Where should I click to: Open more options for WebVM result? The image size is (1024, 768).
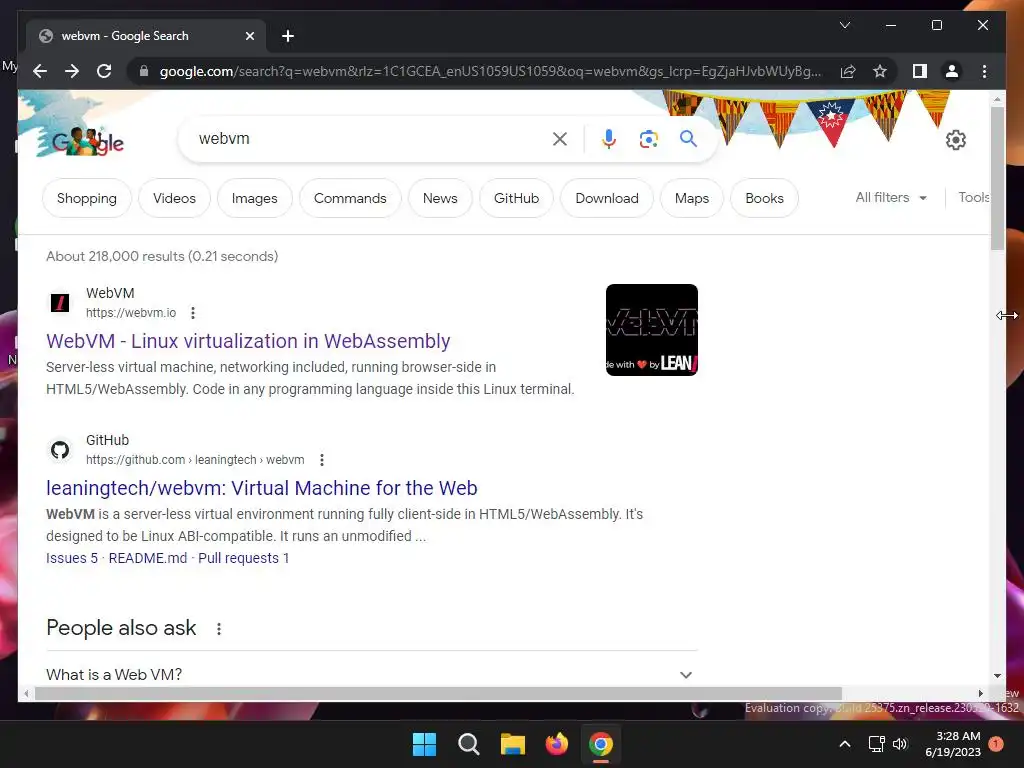(193, 313)
